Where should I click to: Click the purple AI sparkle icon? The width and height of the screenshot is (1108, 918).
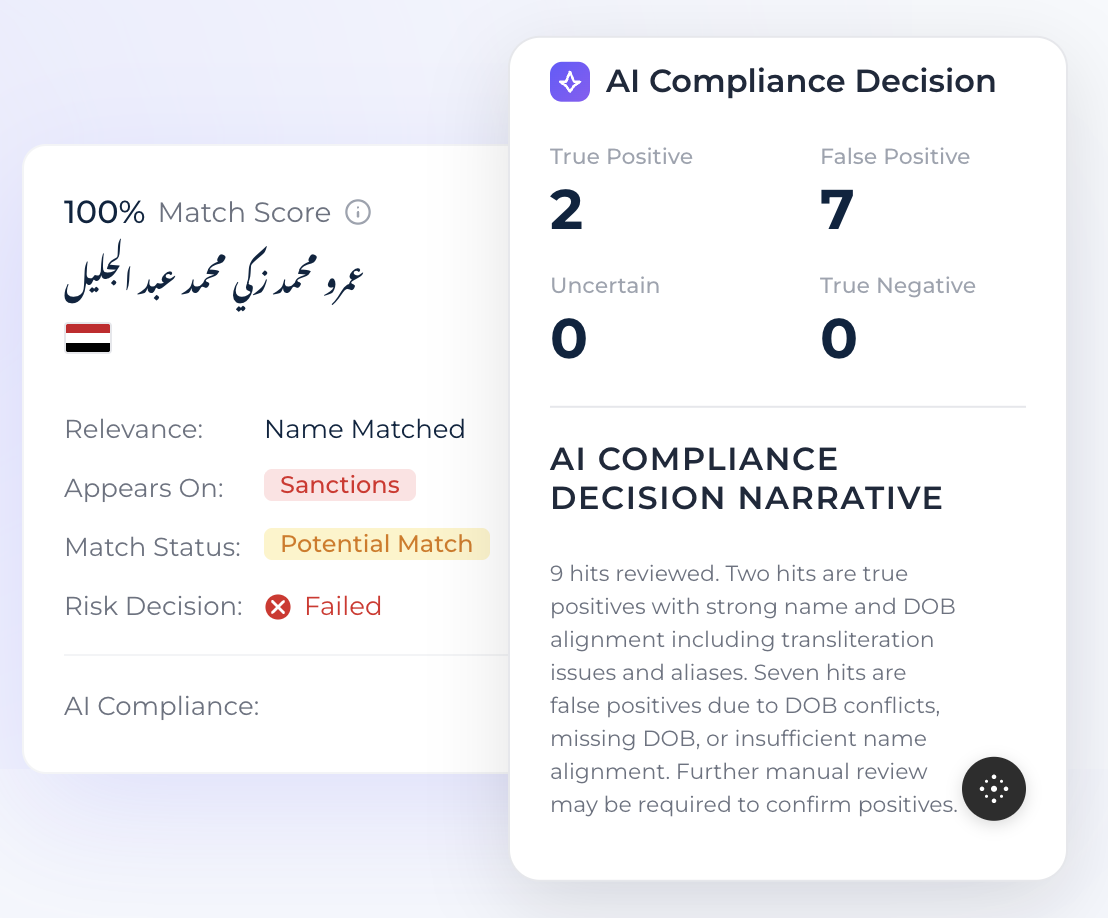tap(570, 82)
